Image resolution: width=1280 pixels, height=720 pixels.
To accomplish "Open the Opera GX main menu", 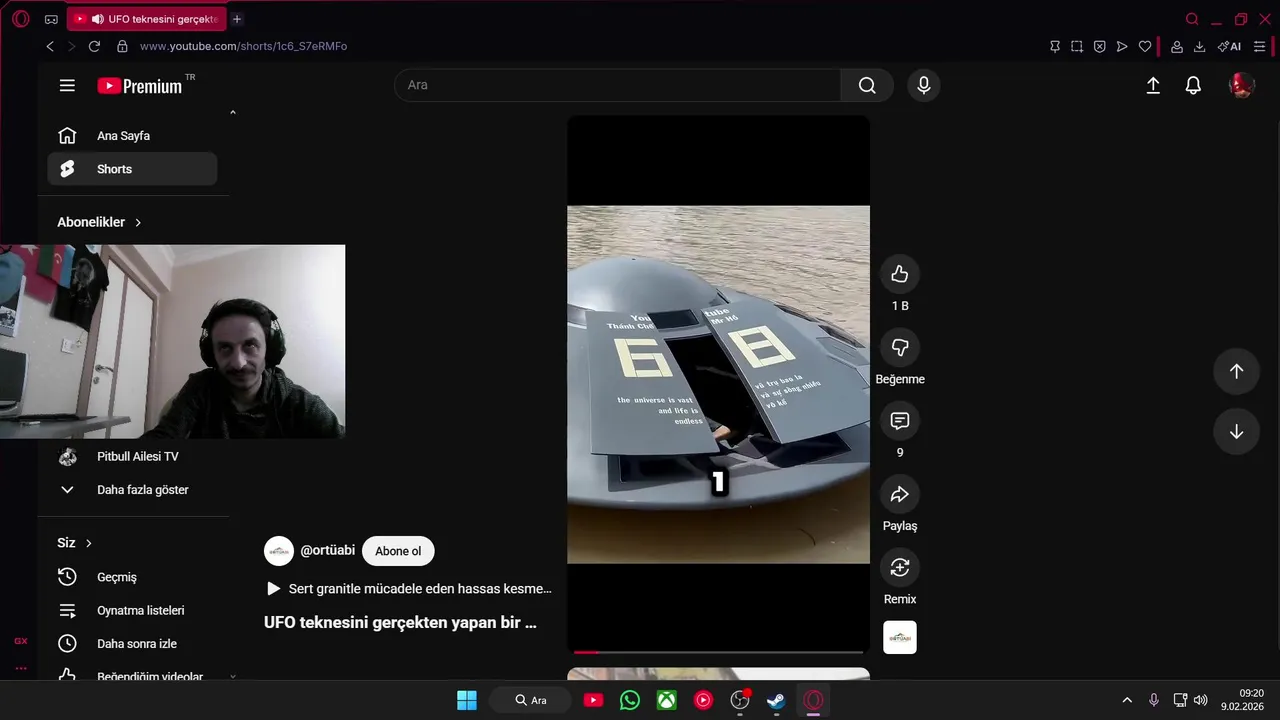I will (20, 19).
